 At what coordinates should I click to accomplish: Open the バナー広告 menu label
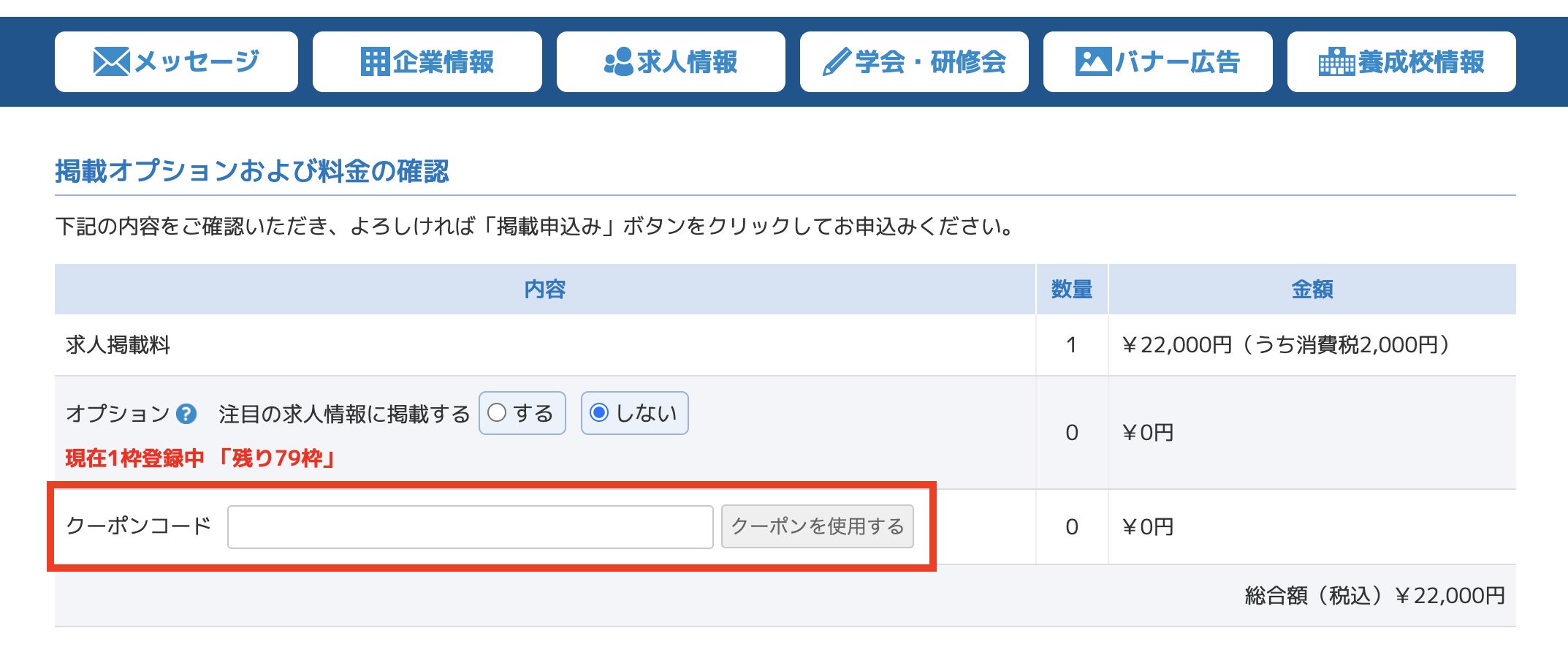point(1177,61)
